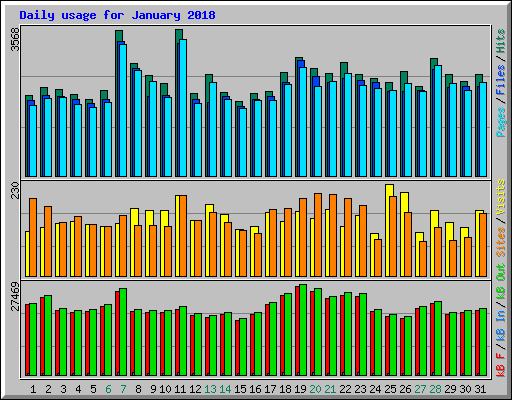
Task: Click green weekend day label 21
Action: [x=330, y=389]
